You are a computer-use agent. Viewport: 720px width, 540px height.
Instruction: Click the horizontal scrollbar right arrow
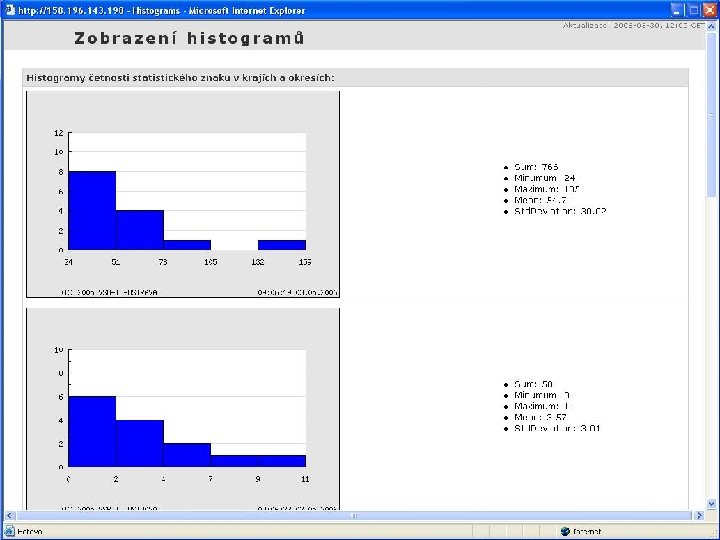[699, 515]
